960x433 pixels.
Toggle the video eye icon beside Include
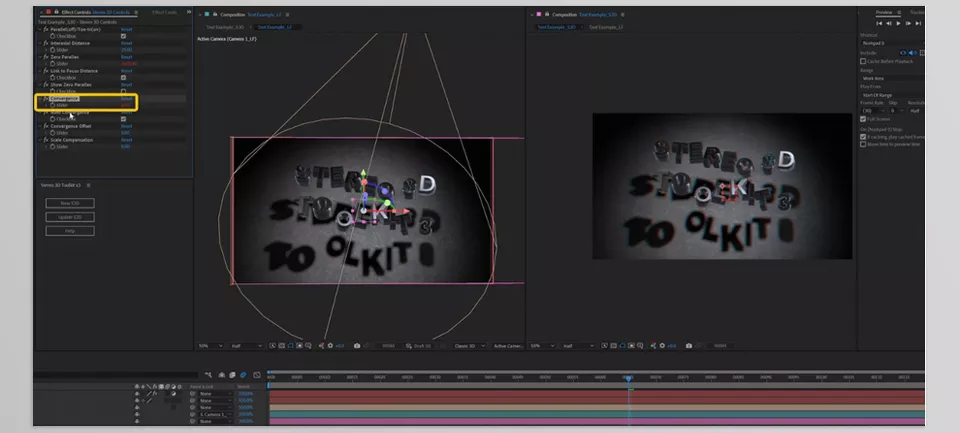coord(902,53)
